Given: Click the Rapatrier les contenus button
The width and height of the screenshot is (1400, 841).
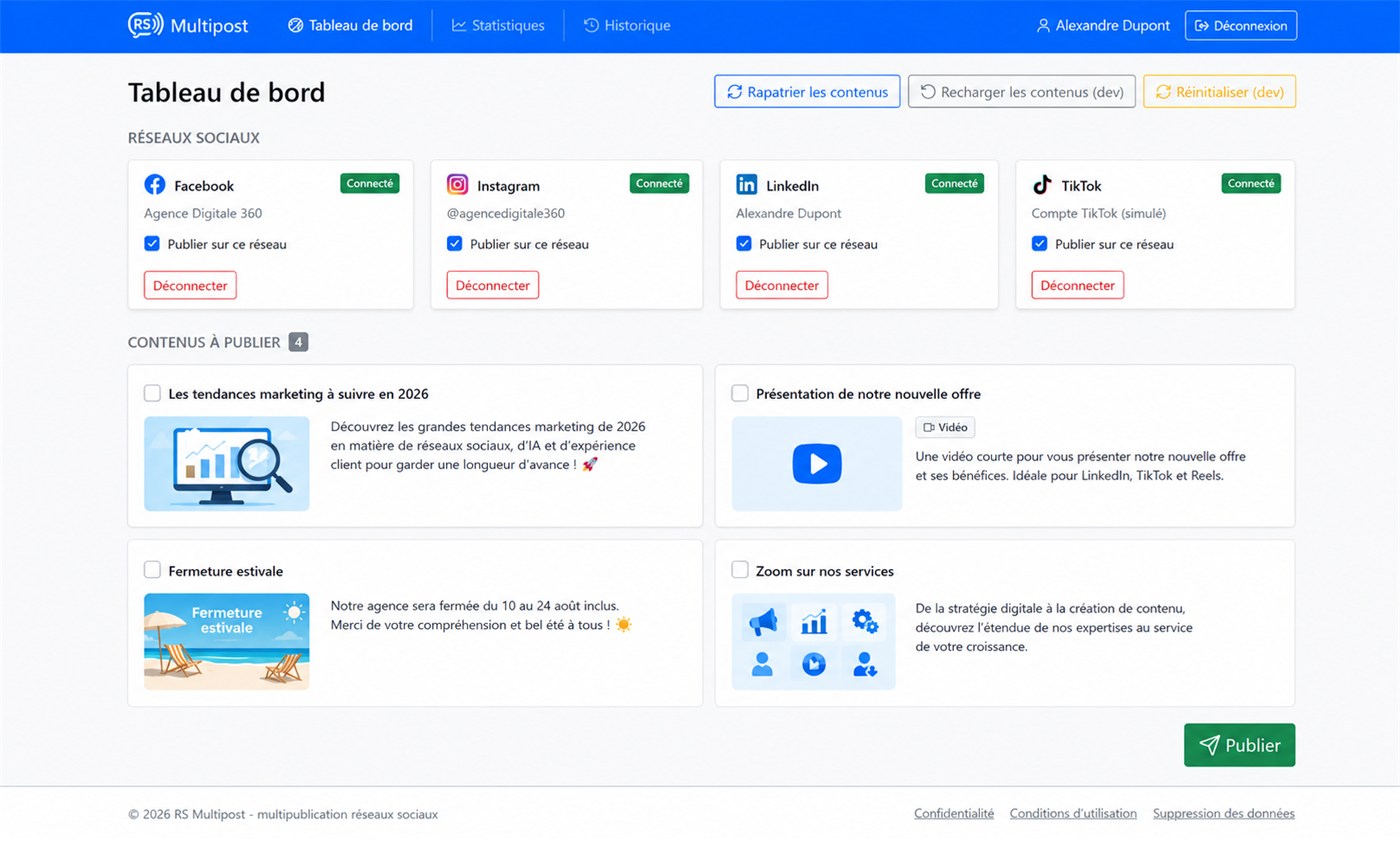Looking at the screenshot, I should (807, 92).
